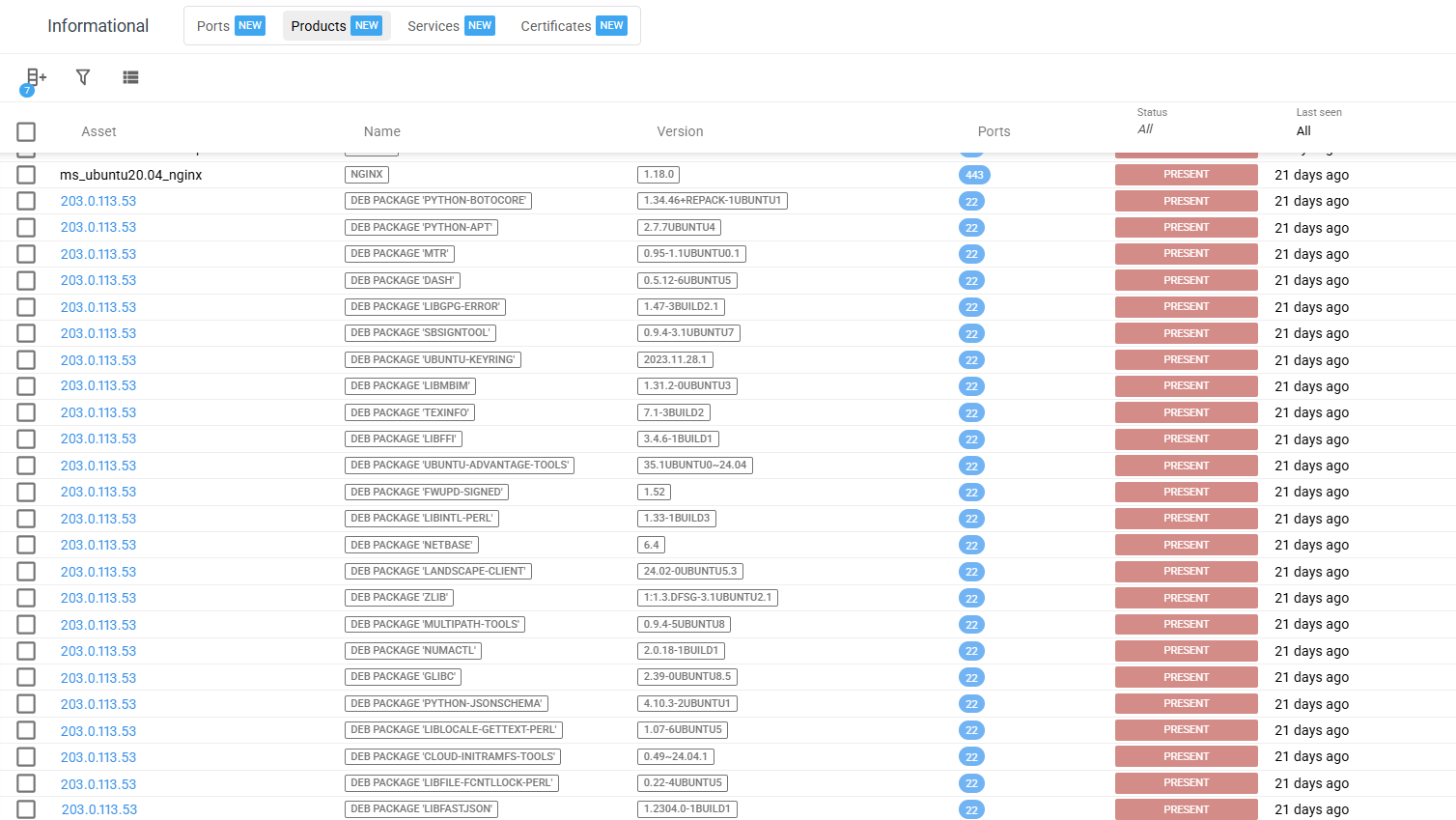
Task: Sort by the Version column header
Action: (x=680, y=131)
